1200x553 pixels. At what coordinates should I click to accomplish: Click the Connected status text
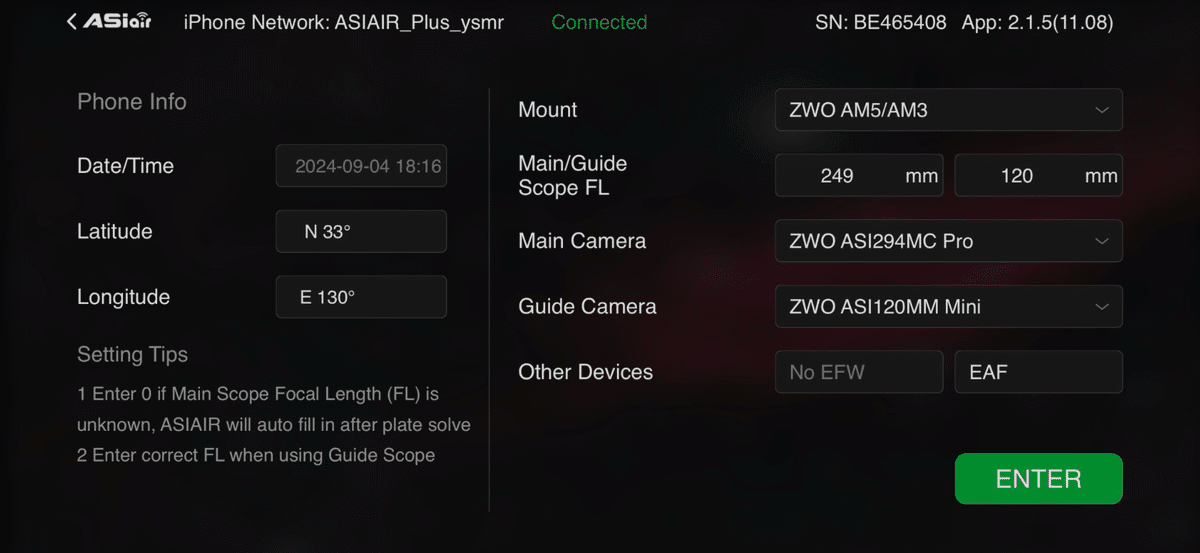pos(599,22)
